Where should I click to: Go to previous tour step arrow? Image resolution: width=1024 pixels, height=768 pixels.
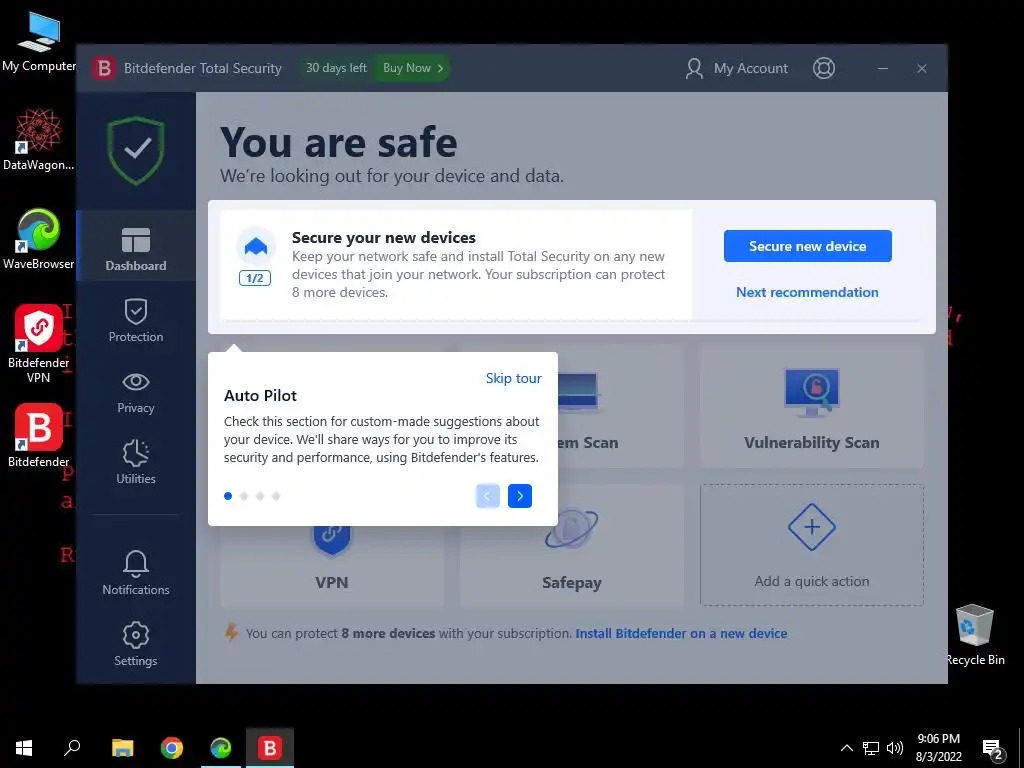pos(488,496)
